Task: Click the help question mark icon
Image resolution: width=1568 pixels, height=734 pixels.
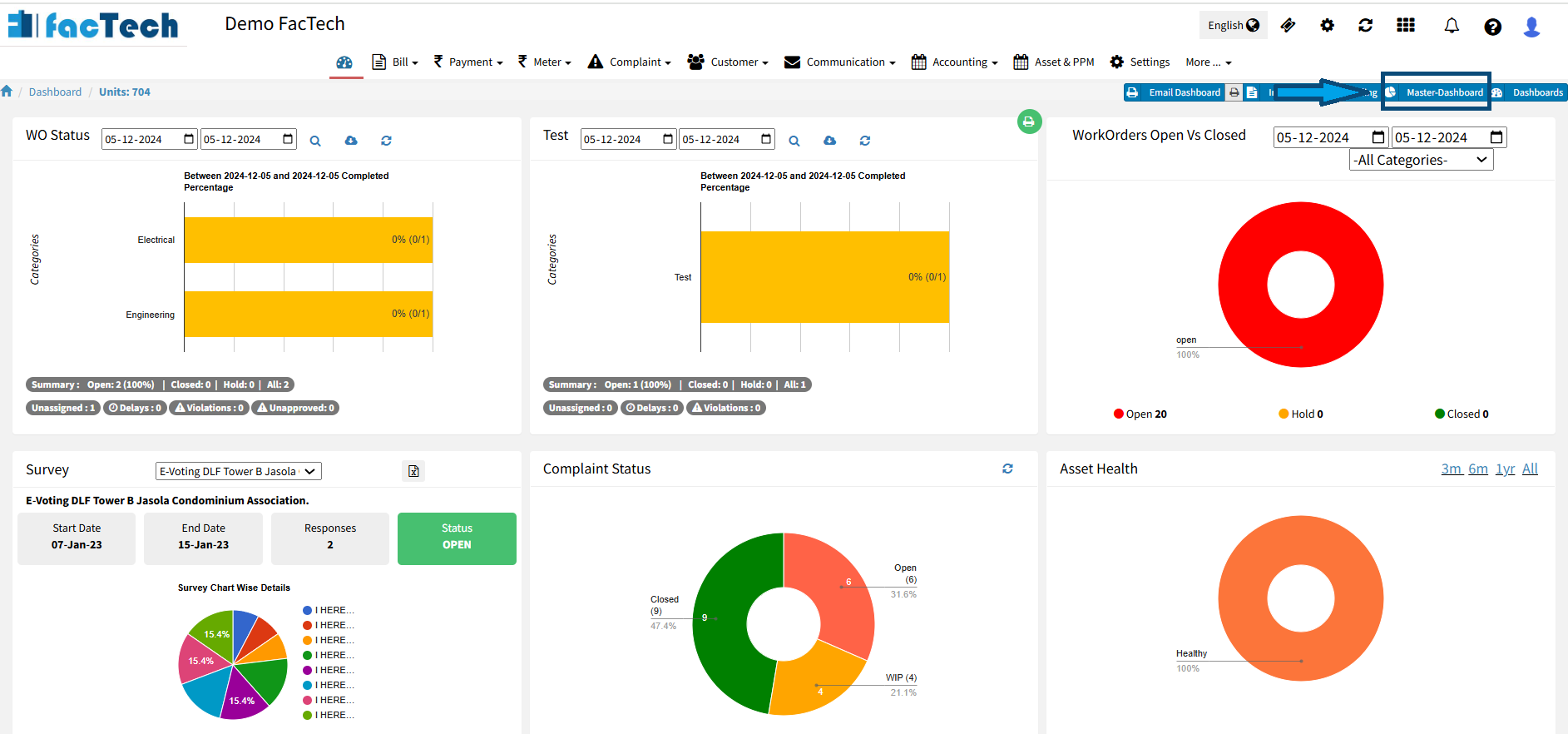Action: point(1492,27)
